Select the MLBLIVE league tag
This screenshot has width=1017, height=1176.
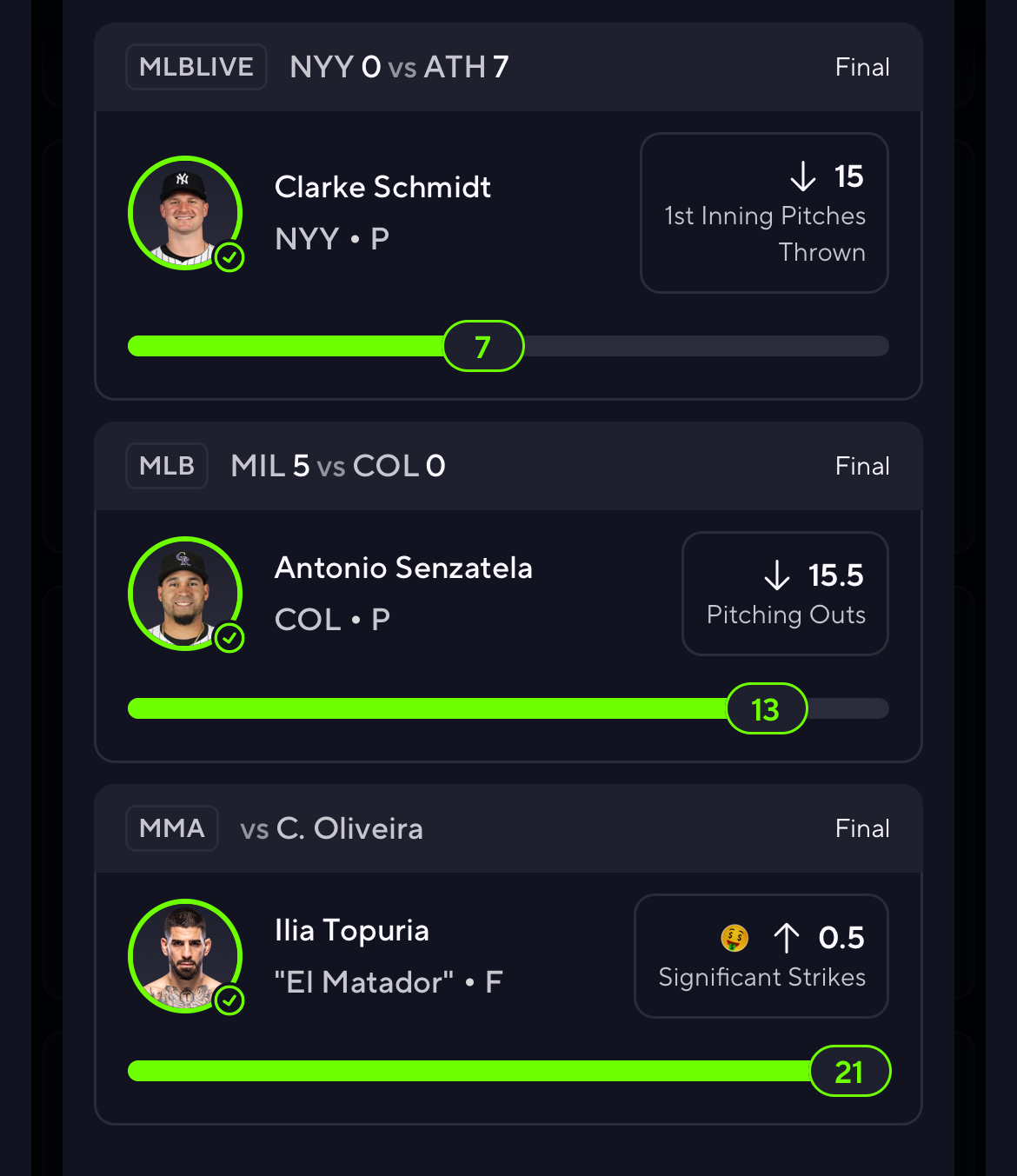196,67
